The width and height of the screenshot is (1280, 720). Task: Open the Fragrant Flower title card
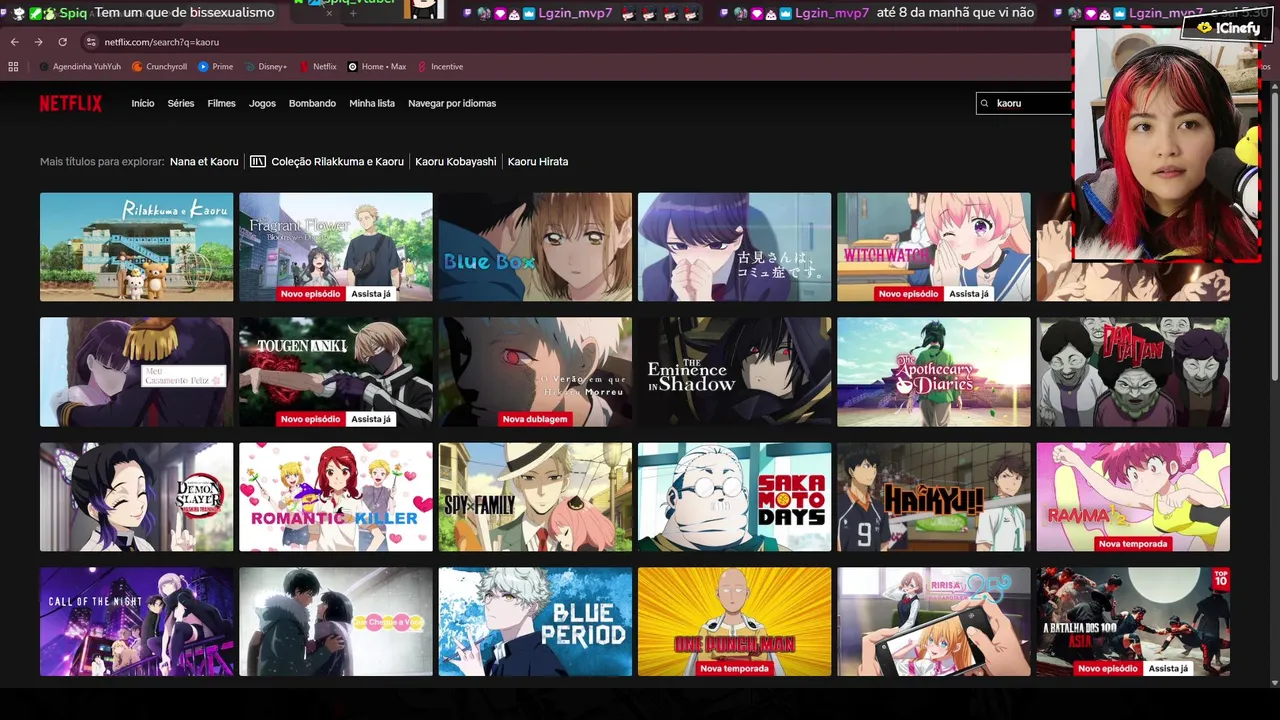point(336,247)
